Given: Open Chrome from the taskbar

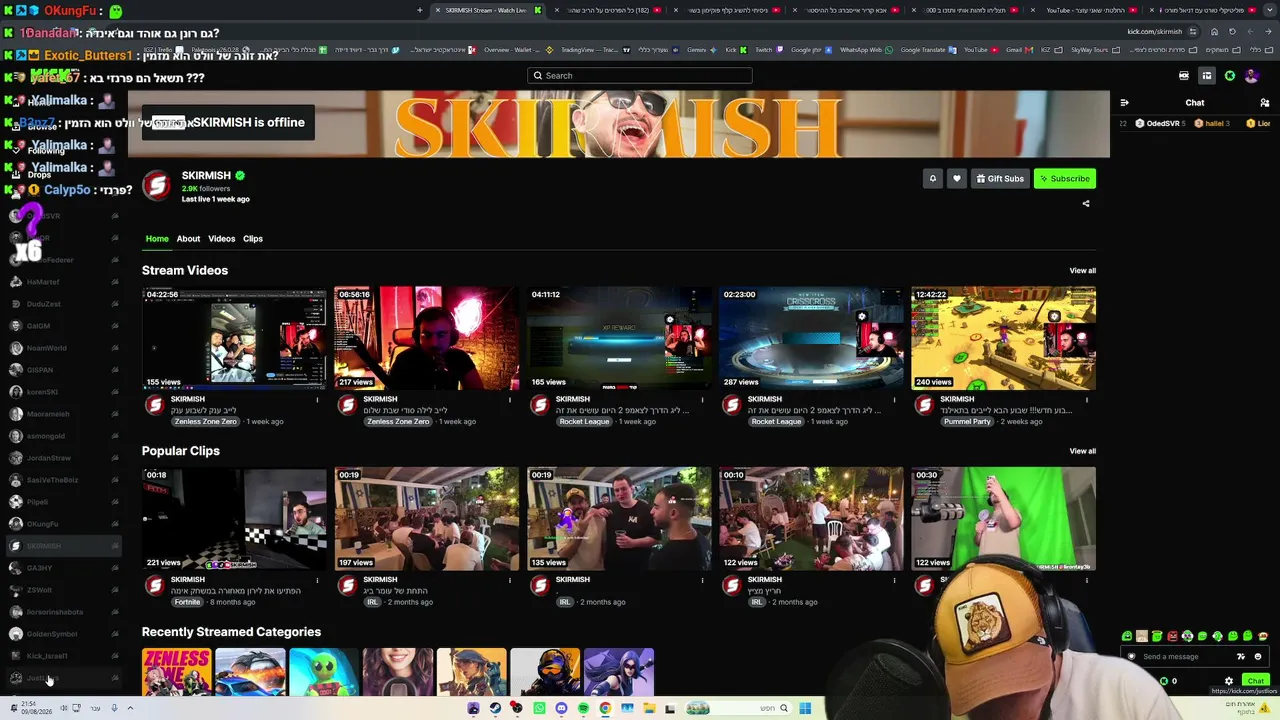Looking at the screenshot, I should coord(605,709).
